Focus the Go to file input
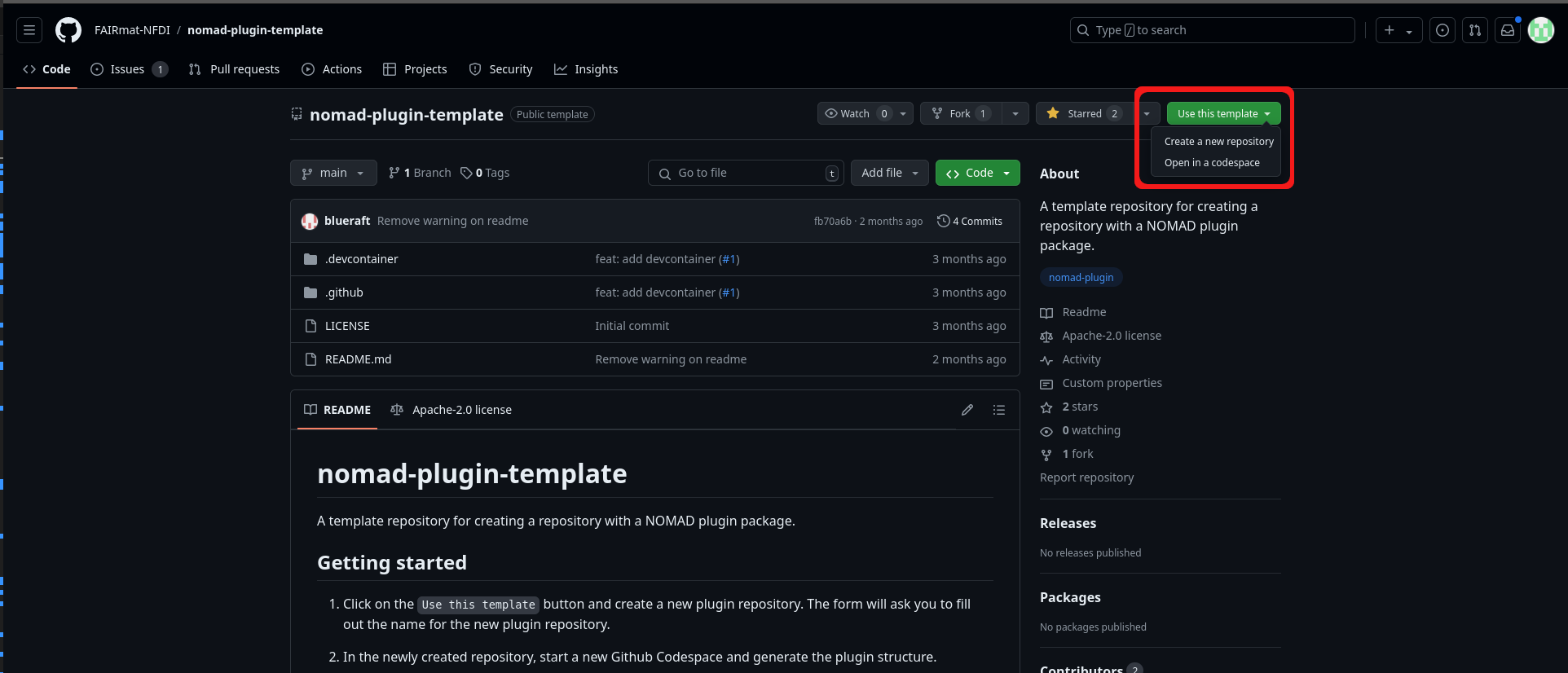The height and width of the screenshot is (673, 1568). point(746,173)
